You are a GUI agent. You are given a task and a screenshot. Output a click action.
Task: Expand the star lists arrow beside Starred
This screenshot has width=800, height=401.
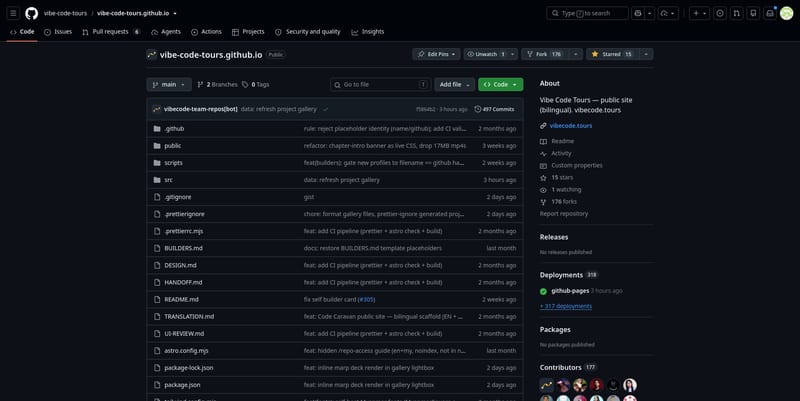(646, 54)
